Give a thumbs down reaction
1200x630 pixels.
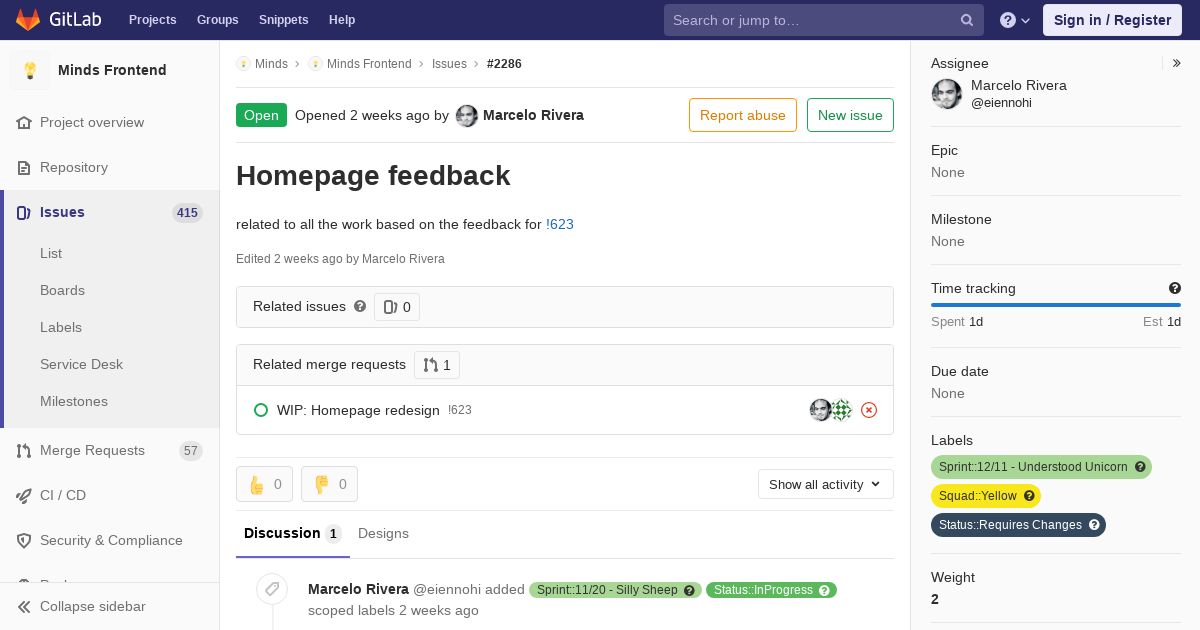[329, 484]
